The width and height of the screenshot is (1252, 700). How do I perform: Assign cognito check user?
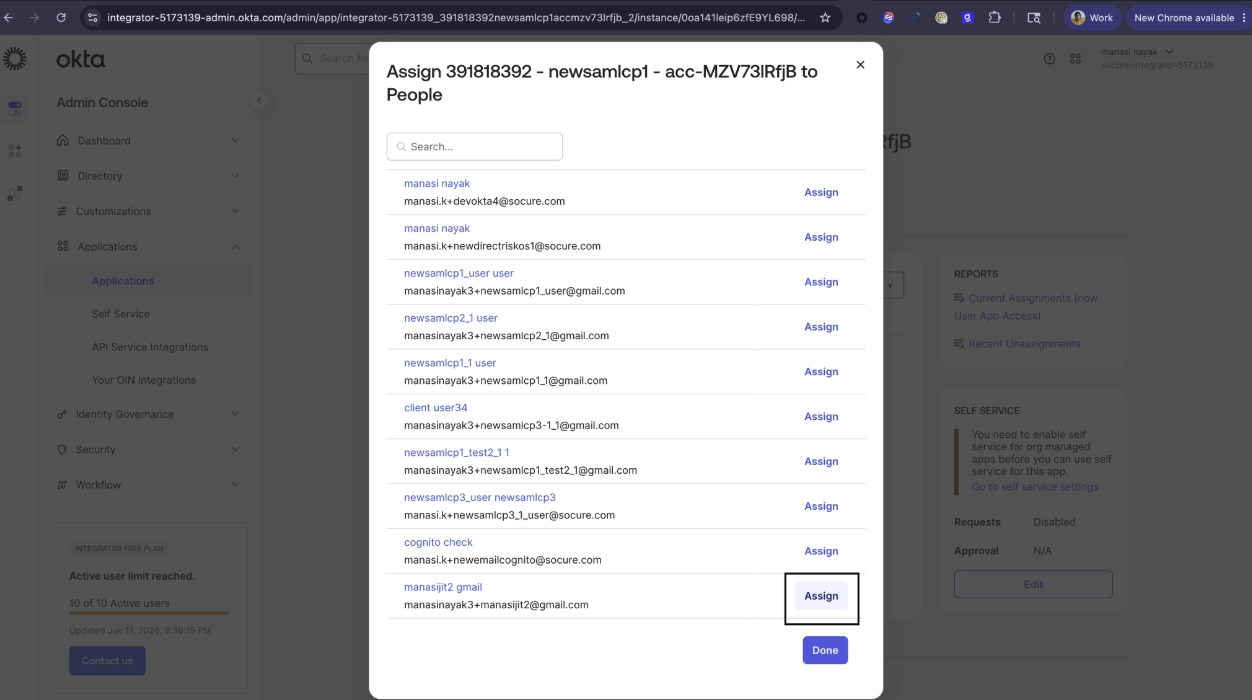pos(821,551)
